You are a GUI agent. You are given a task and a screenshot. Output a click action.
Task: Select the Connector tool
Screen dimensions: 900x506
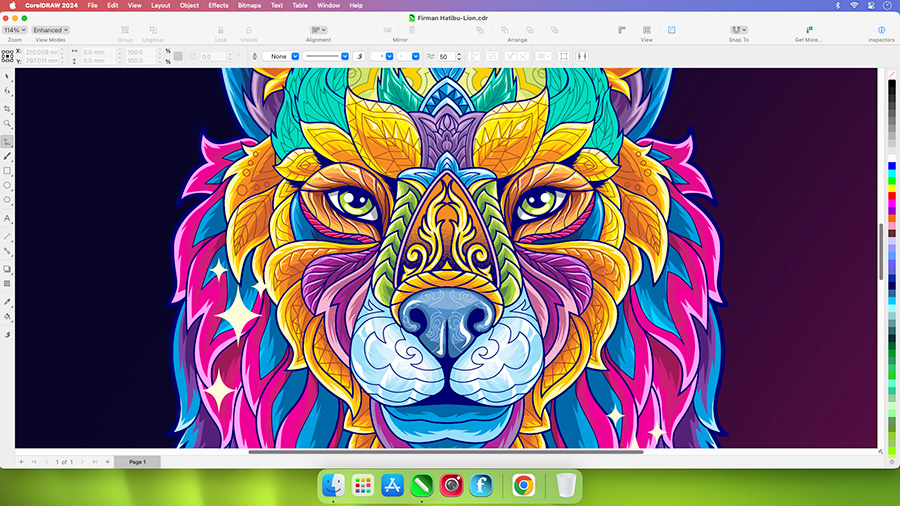click(x=7, y=251)
